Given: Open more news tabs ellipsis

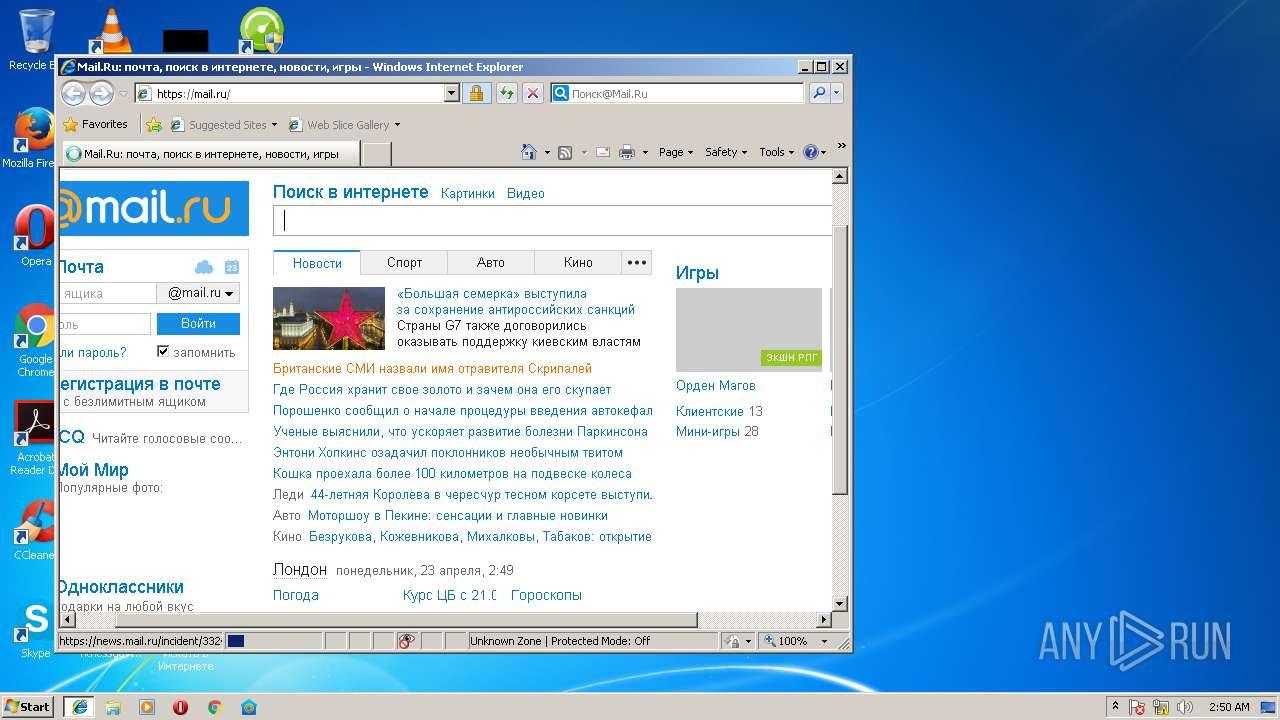Looking at the screenshot, I should point(636,262).
